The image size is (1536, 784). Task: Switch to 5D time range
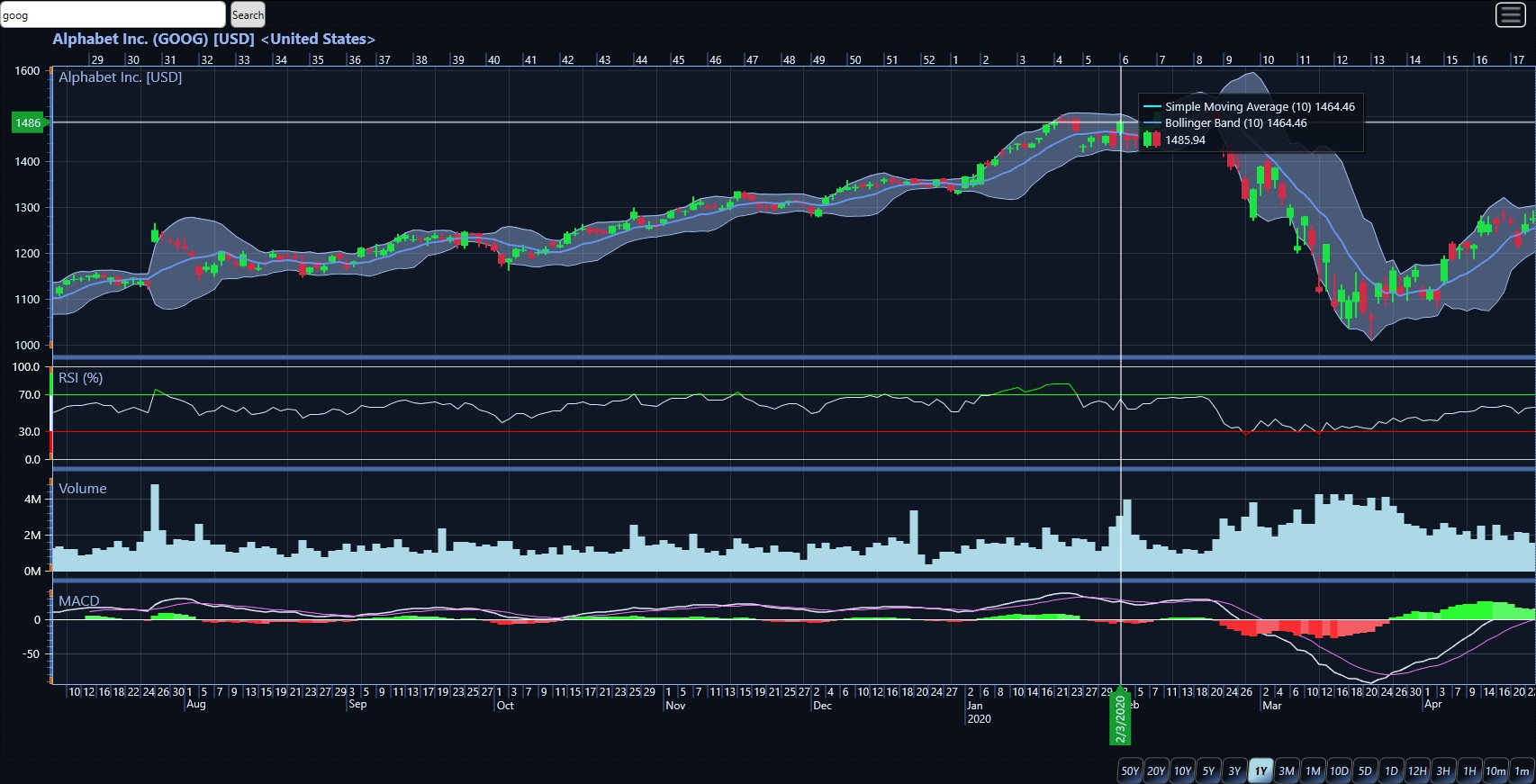pyautogui.click(x=1365, y=770)
